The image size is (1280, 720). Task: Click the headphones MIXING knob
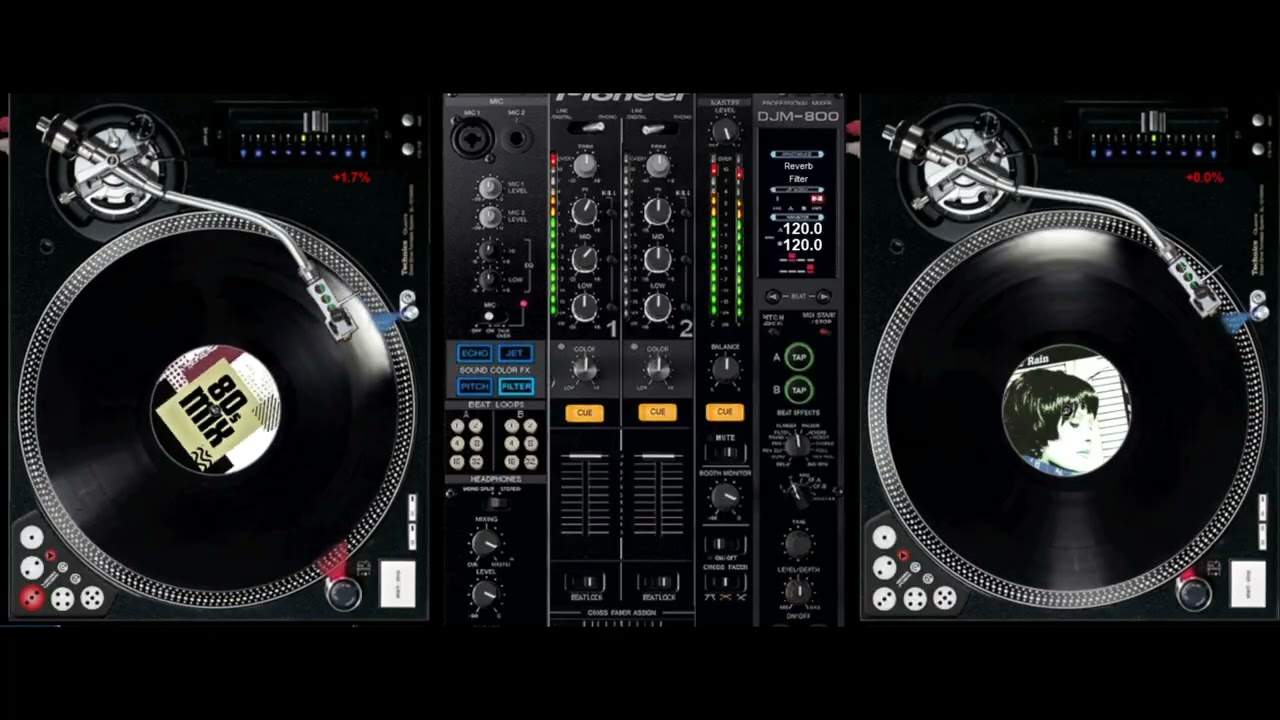point(485,542)
